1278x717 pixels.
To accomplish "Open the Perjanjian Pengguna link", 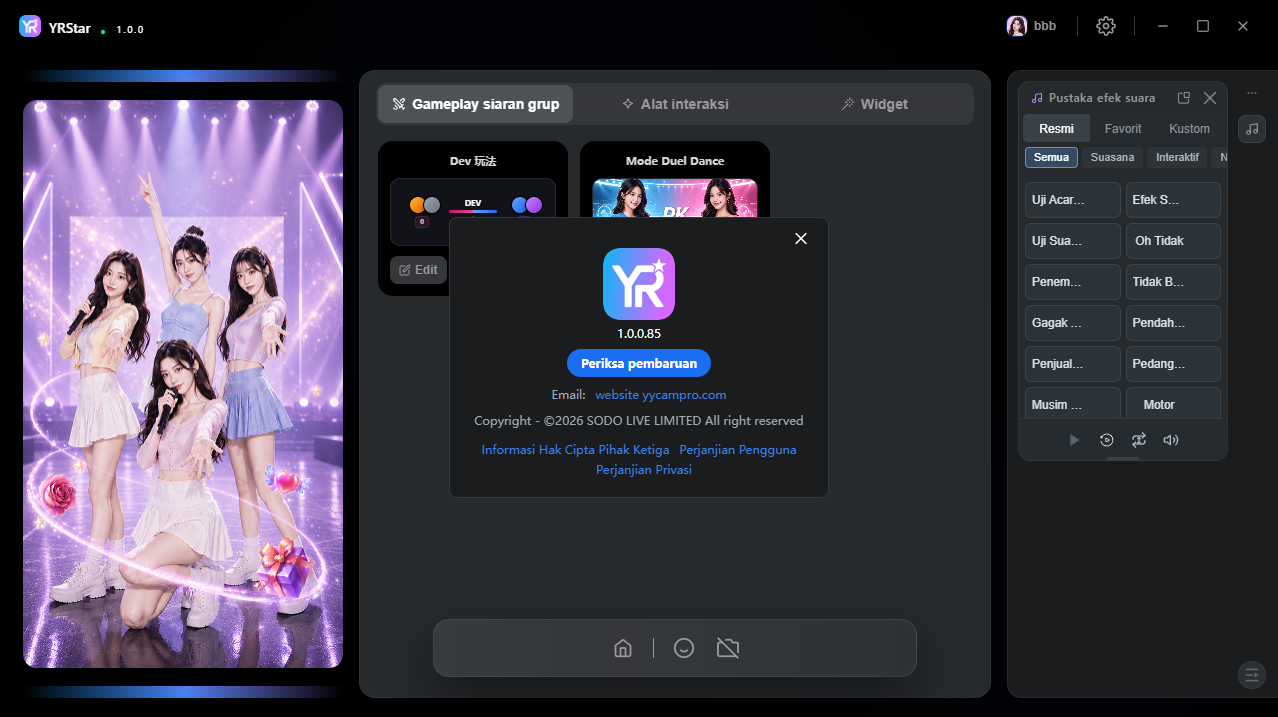I will coord(738,450).
